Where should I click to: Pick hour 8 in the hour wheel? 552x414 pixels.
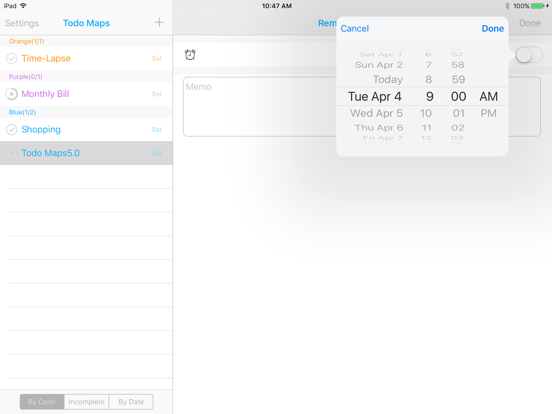428,79
